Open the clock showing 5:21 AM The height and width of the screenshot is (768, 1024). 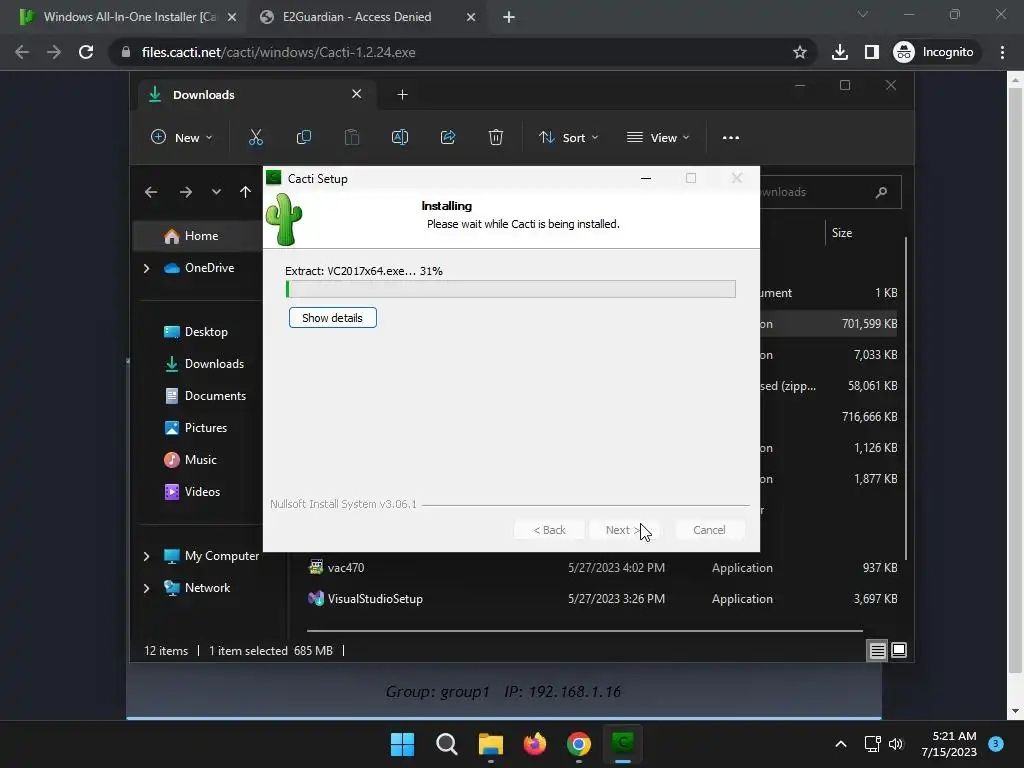(x=949, y=744)
